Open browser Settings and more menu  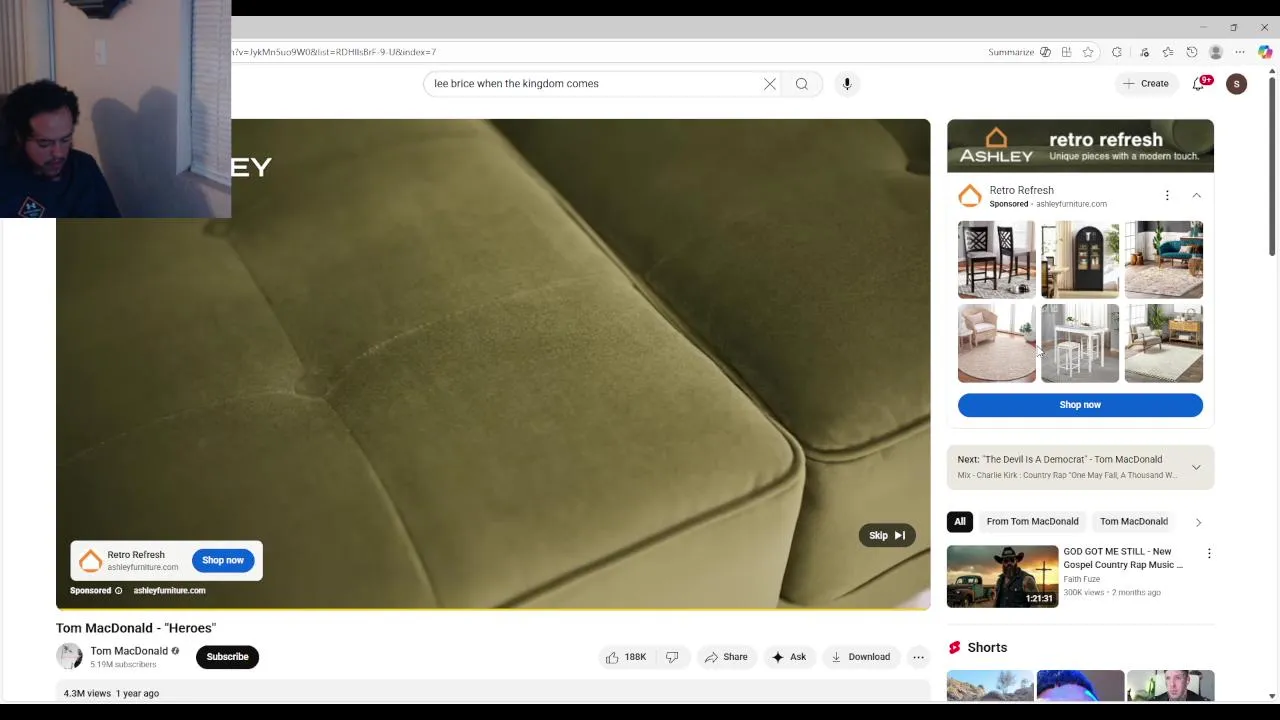coord(1240,52)
